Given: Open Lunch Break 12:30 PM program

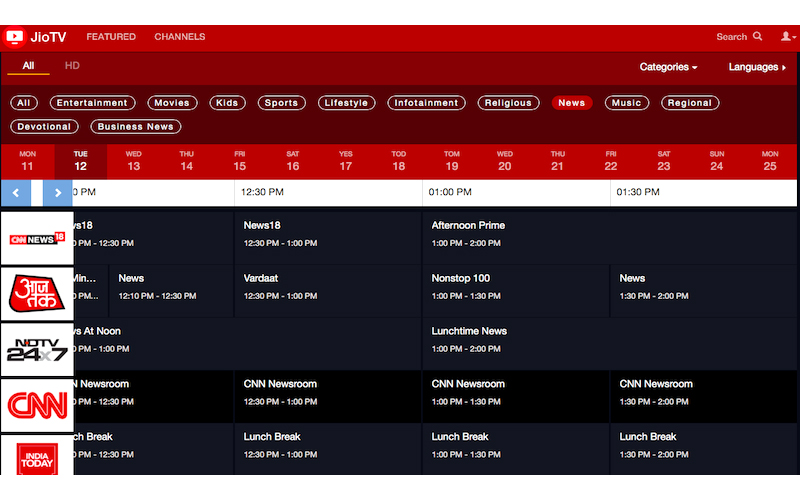Looking at the screenshot, I should point(328,449).
